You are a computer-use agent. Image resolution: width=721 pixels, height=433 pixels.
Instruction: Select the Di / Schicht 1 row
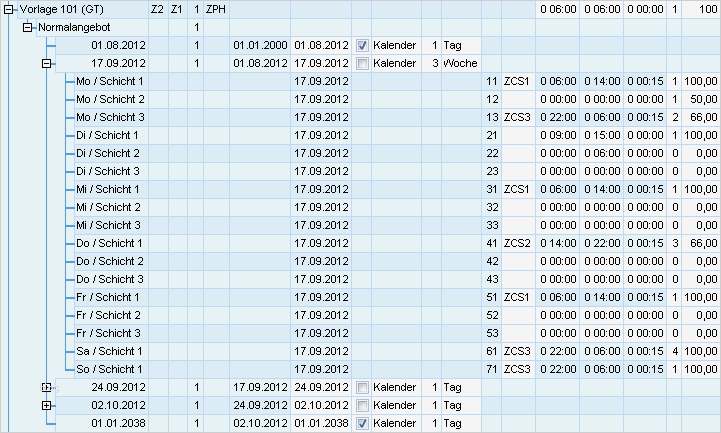[397, 135]
